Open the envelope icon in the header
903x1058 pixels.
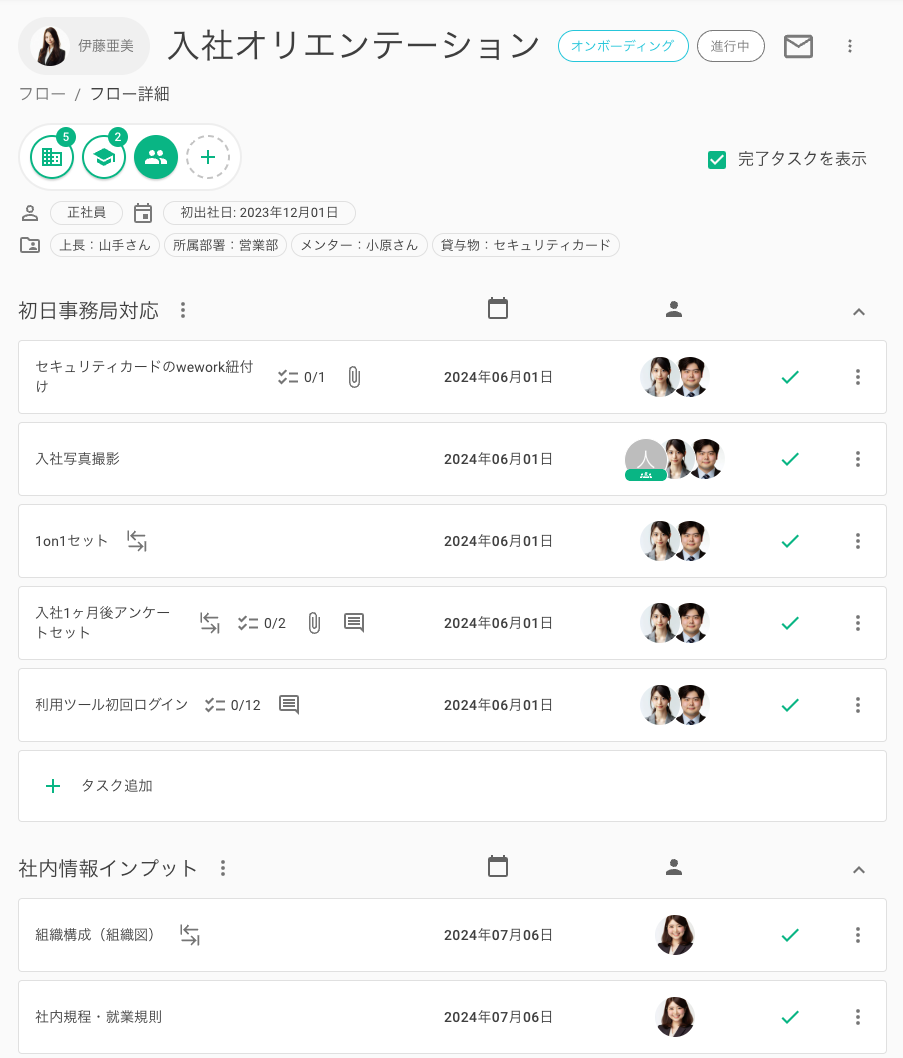pyautogui.click(x=798, y=46)
